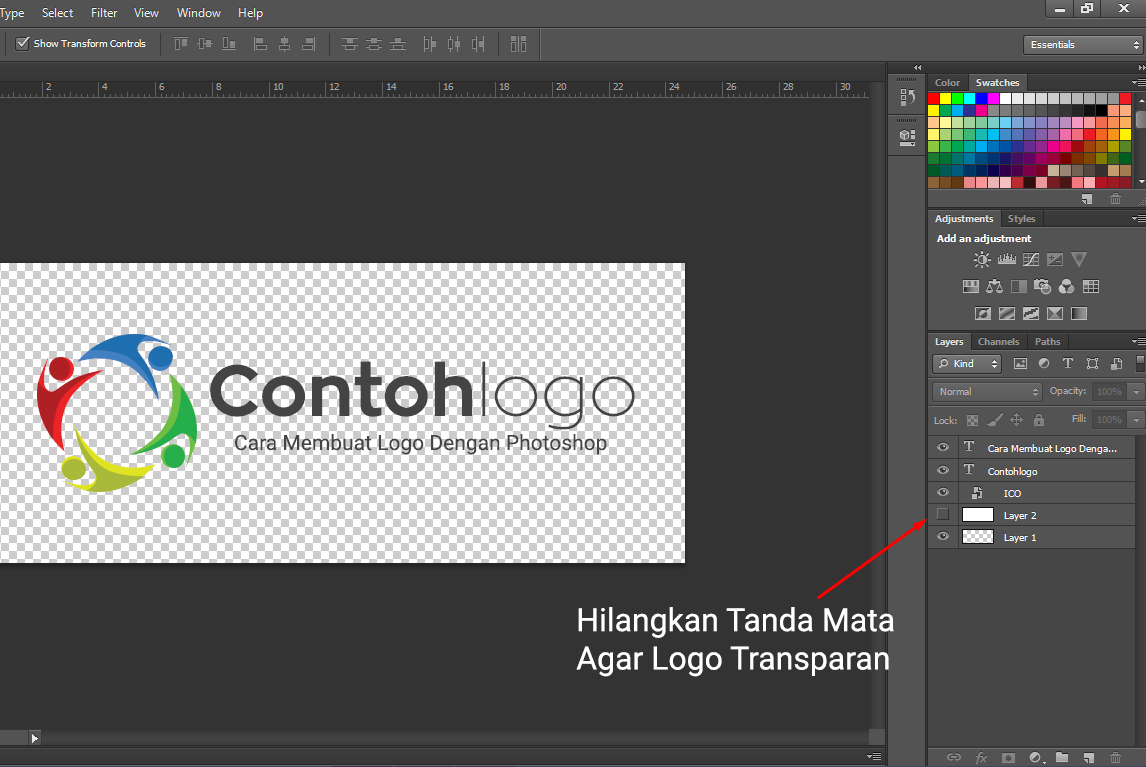1146x767 pixels.
Task: Add a Gradient Map adjustment
Action: pos(1079,314)
